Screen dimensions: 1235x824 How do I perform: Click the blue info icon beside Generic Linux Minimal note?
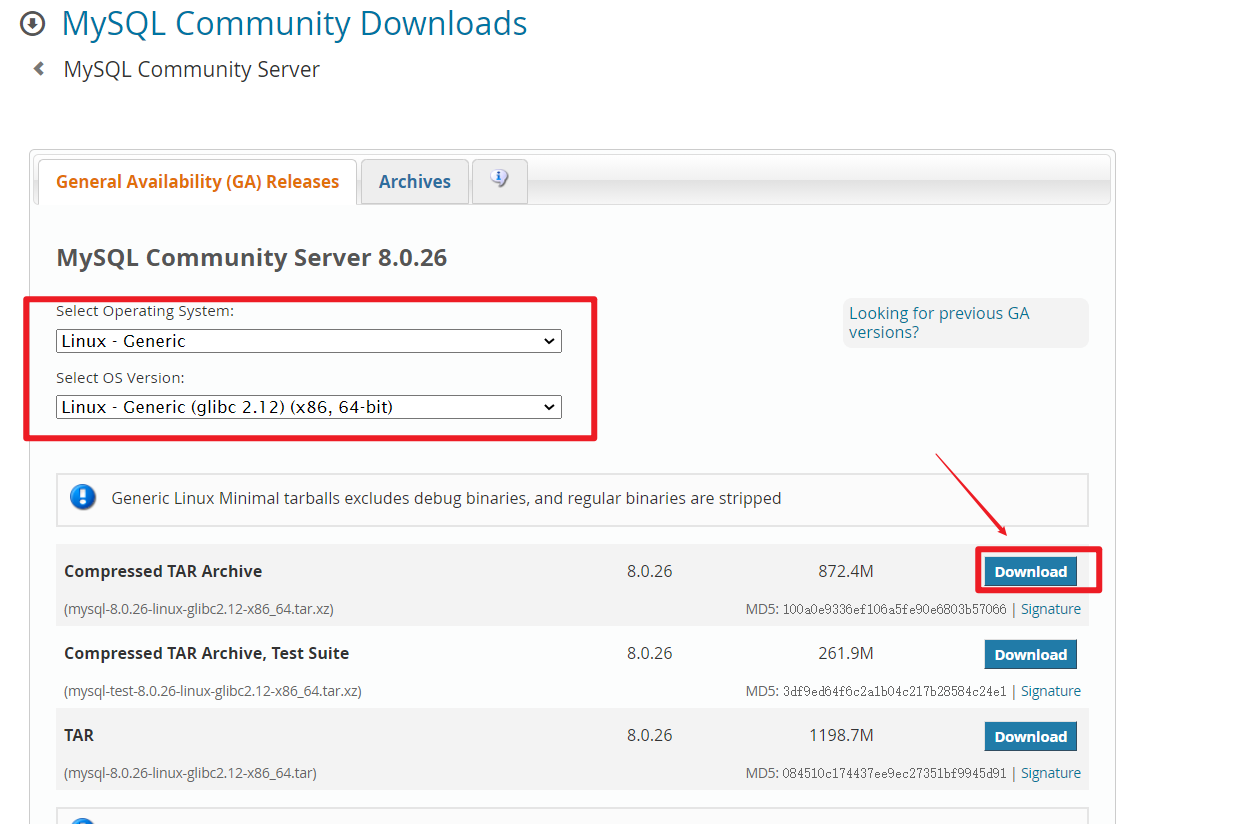coord(83,497)
